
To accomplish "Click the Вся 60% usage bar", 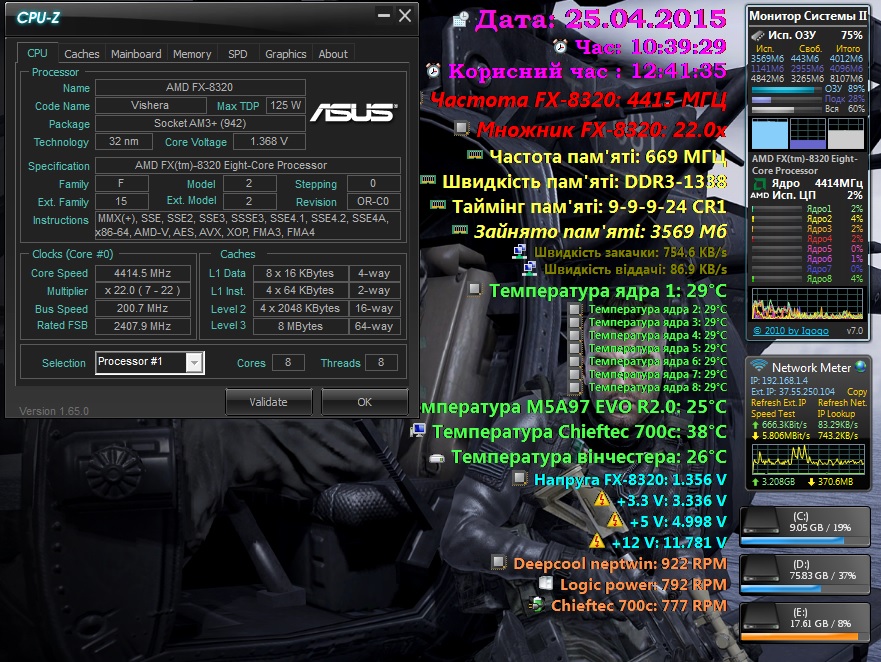I will coord(787,109).
